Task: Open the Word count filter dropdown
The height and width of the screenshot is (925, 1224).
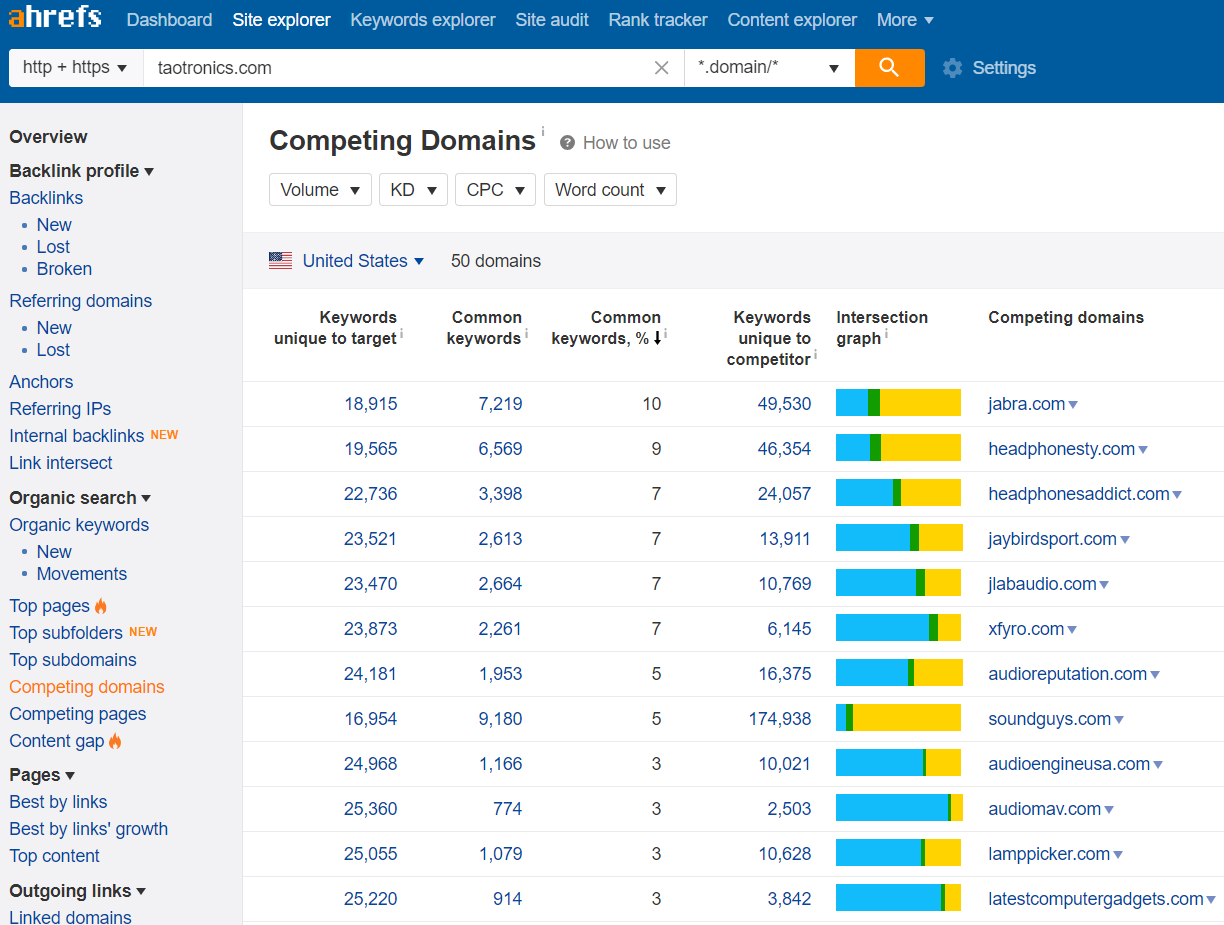Action: (610, 190)
